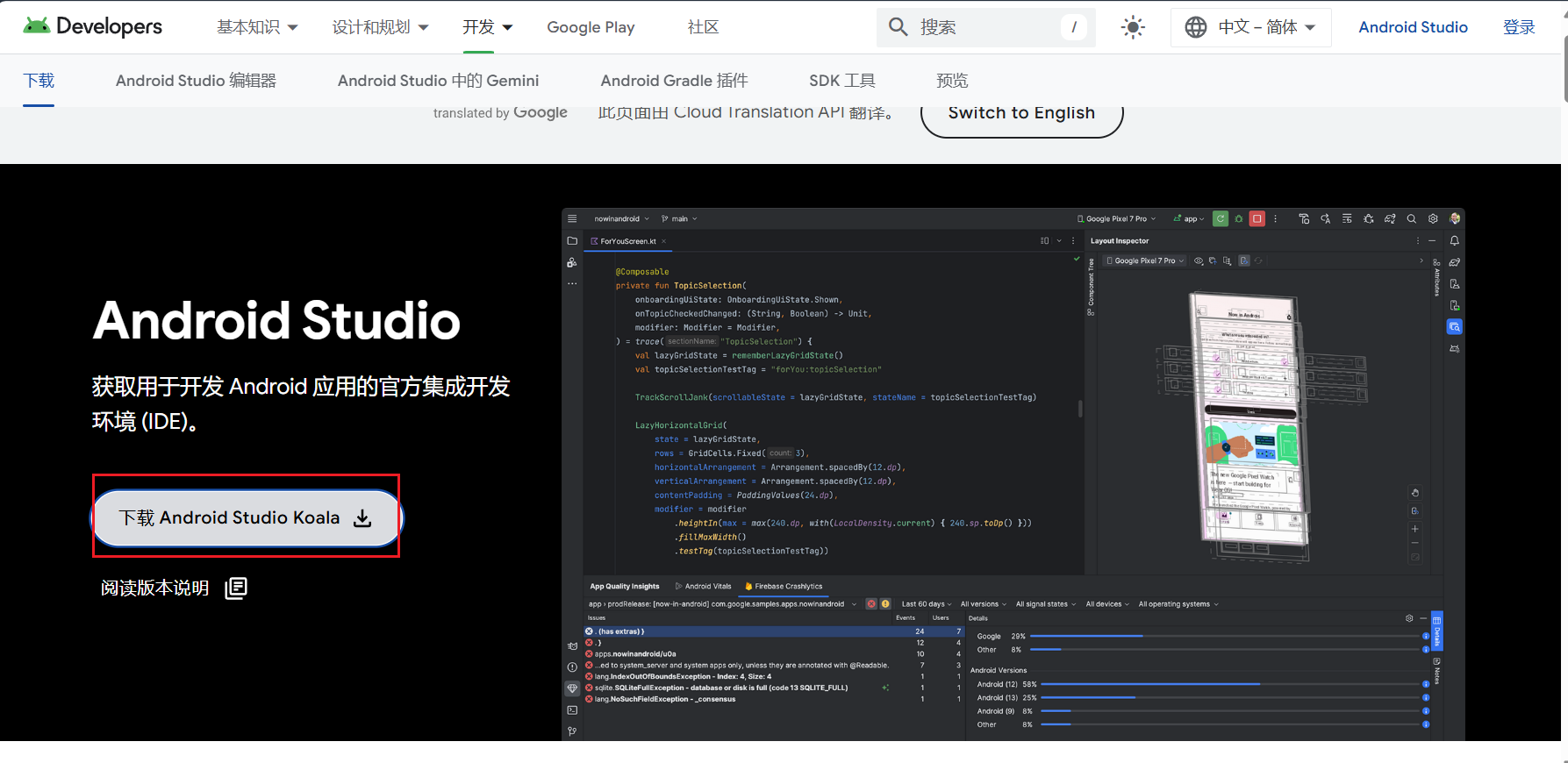Toggle the red fatal-issues filter icon
The image size is (1568, 763).
coord(871,604)
